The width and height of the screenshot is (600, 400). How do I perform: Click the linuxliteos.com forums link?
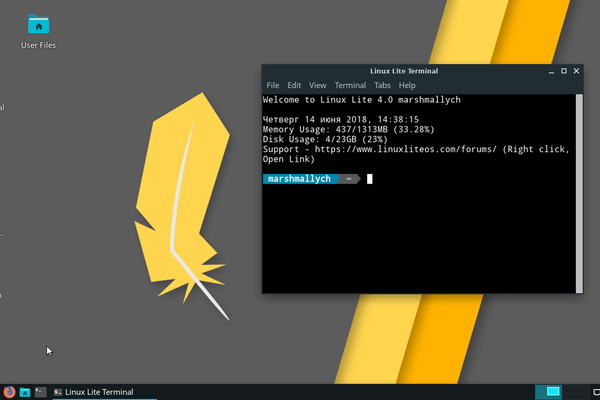point(405,149)
